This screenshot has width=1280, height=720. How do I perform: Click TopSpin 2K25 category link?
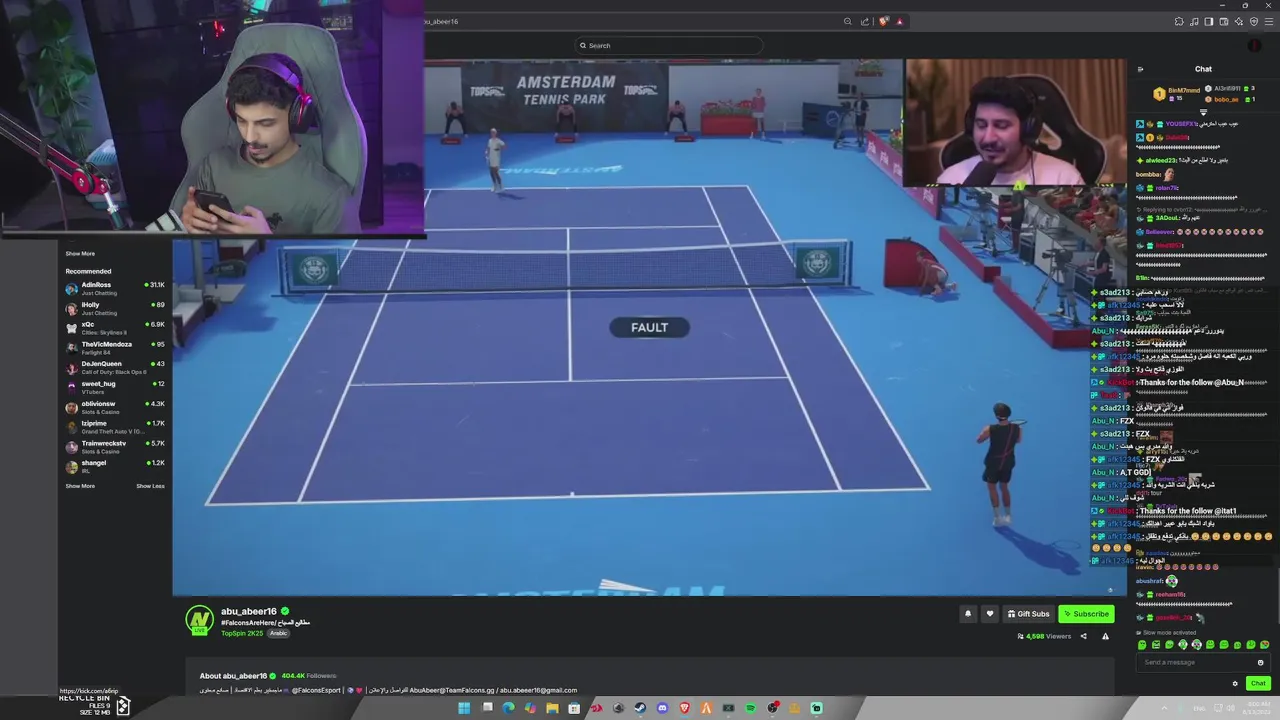tap(242, 633)
